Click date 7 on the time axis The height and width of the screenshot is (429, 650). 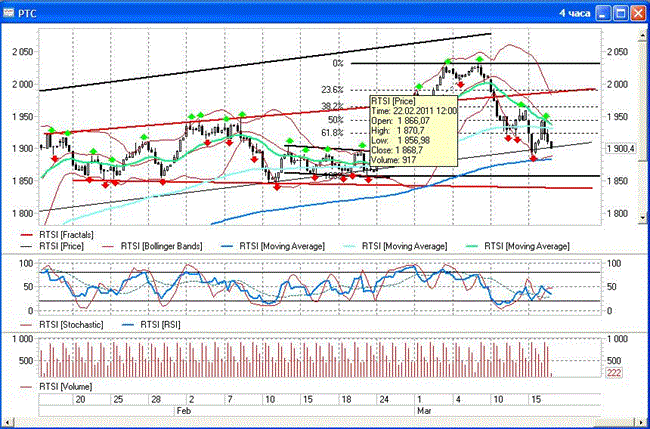[x=230, y=400]
